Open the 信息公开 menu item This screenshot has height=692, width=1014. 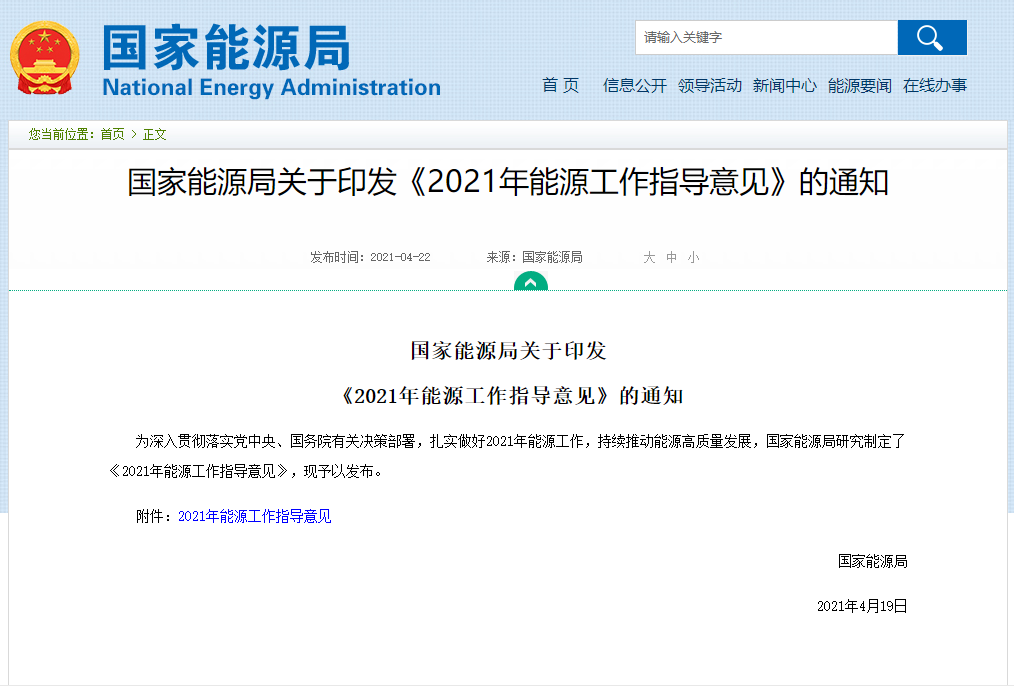tap(634, 85)
